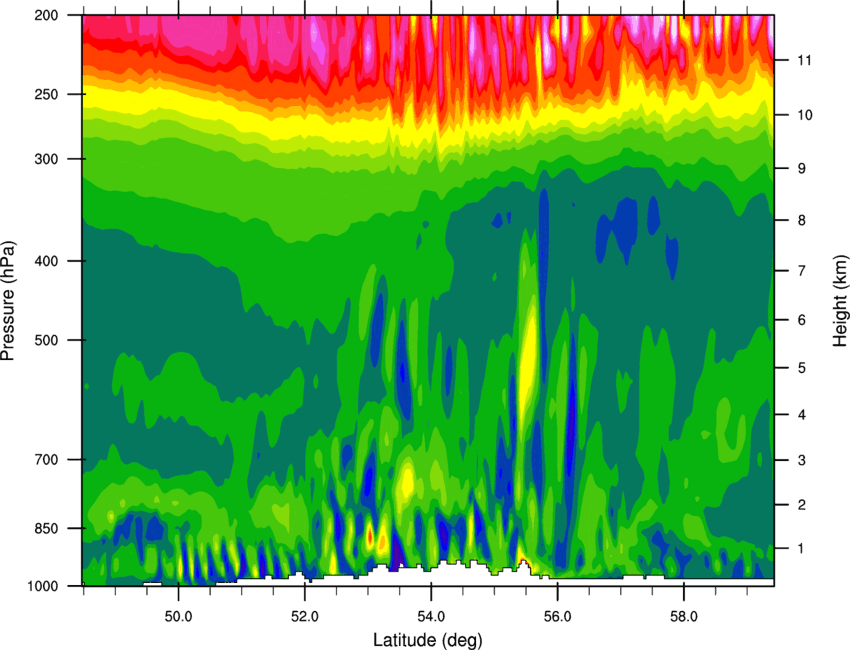Viewport: 850px width, 650px height.
Task: Click the 8 km height label
Action: (802, 220)
